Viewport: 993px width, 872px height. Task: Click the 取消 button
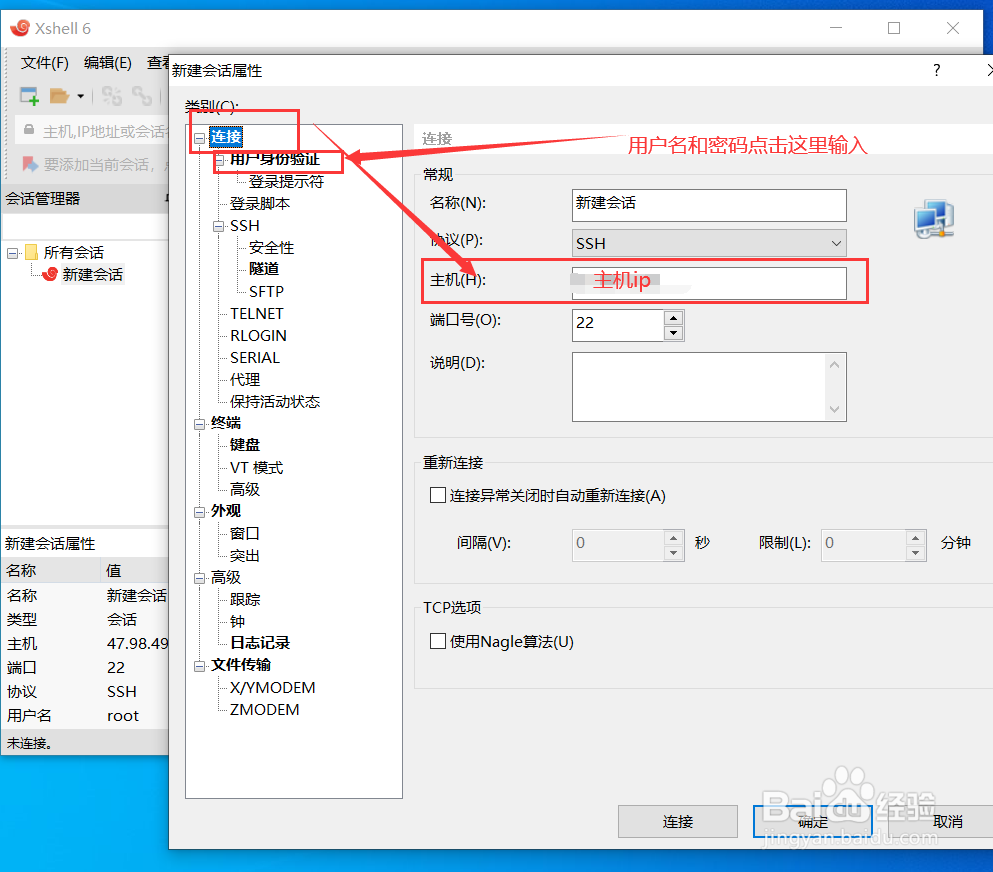point(947,821)
